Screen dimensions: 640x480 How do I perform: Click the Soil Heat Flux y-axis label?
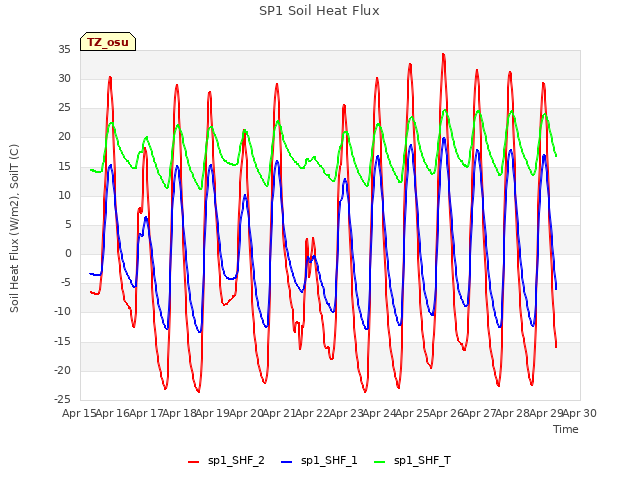click(x=14, y=228)
